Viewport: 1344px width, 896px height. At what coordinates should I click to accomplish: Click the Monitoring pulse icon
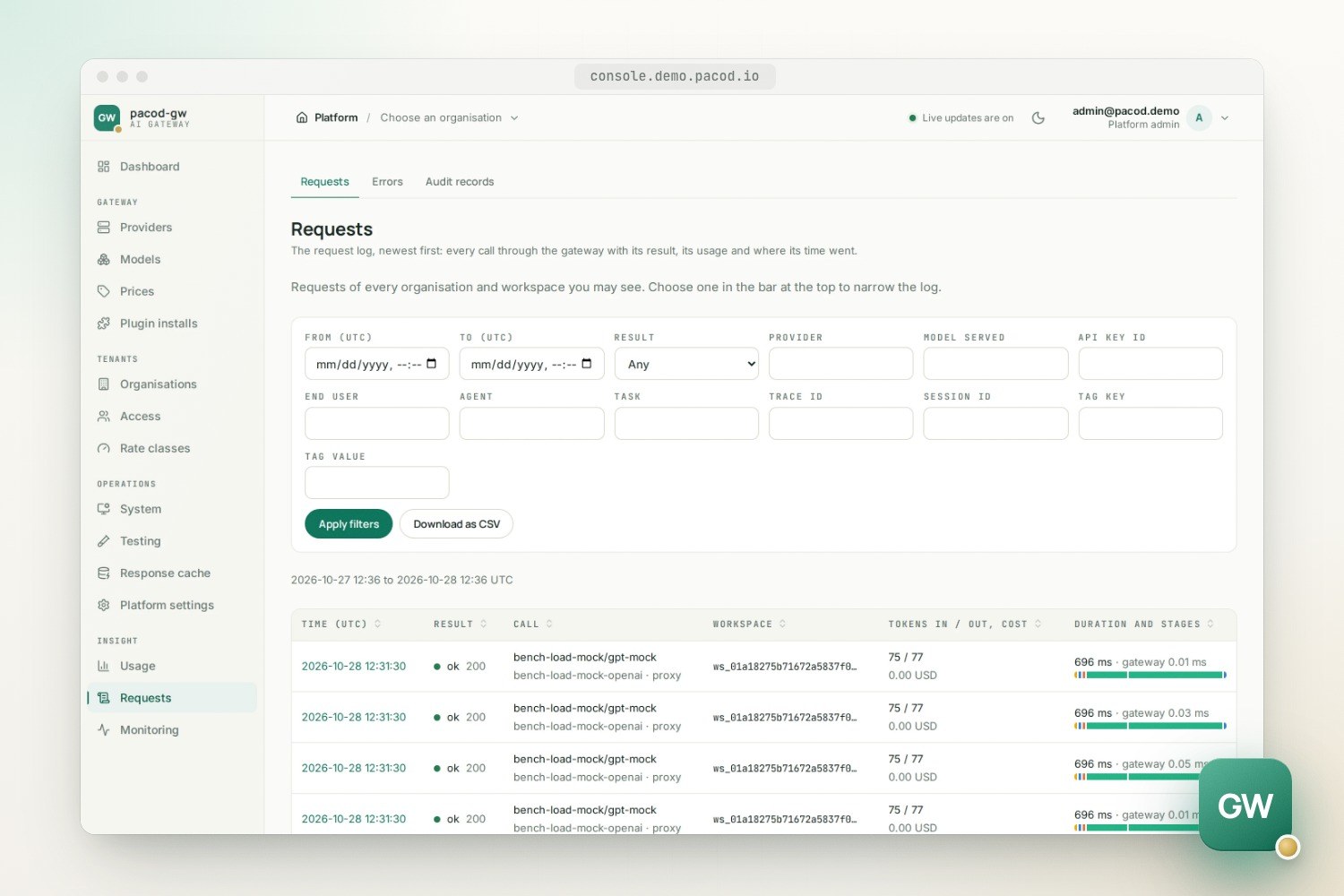tap(104, 730)
